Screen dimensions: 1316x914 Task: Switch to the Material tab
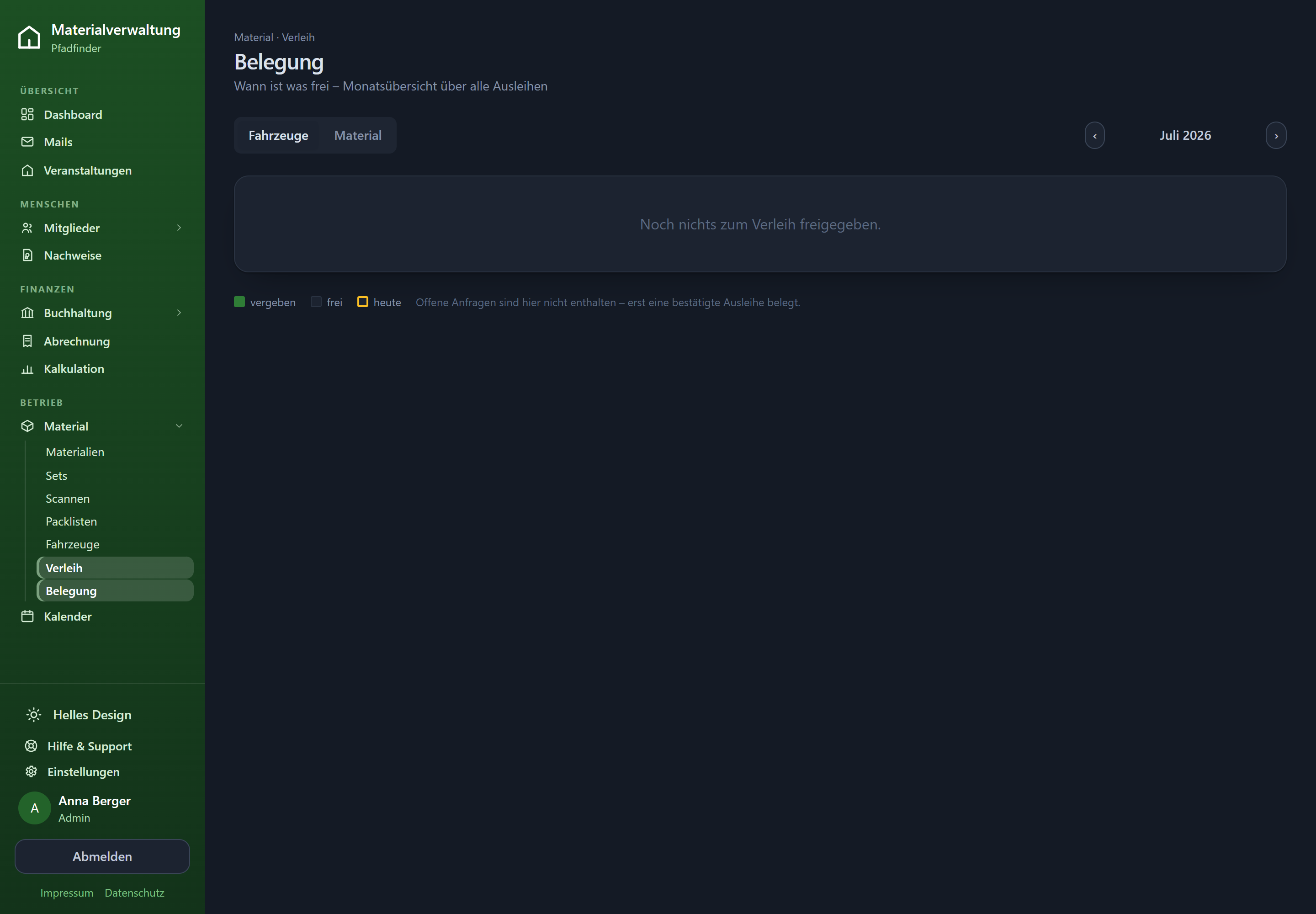pyautogui.click(x=358, y=135)
